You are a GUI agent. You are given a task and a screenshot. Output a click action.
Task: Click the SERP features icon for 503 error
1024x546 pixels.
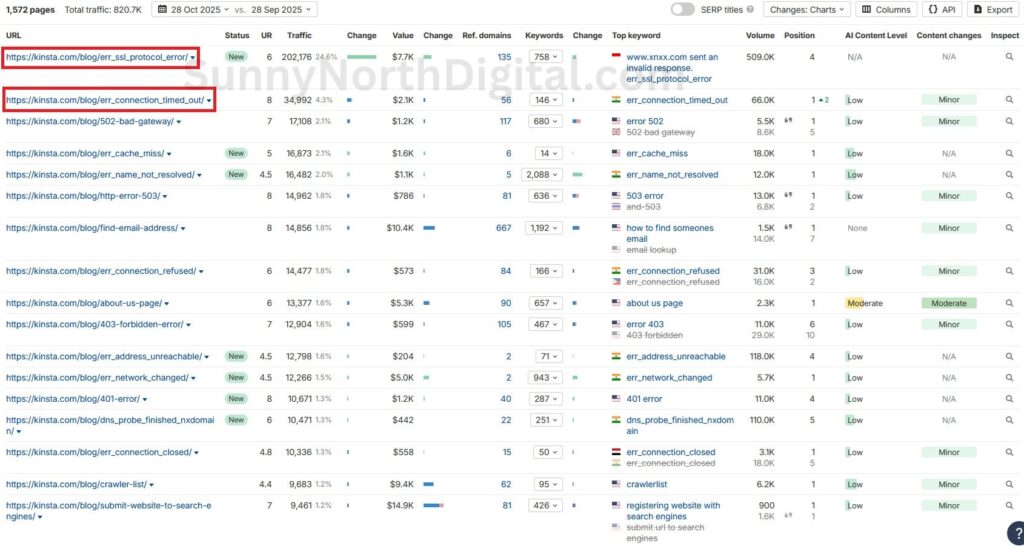tap(789, 195)
